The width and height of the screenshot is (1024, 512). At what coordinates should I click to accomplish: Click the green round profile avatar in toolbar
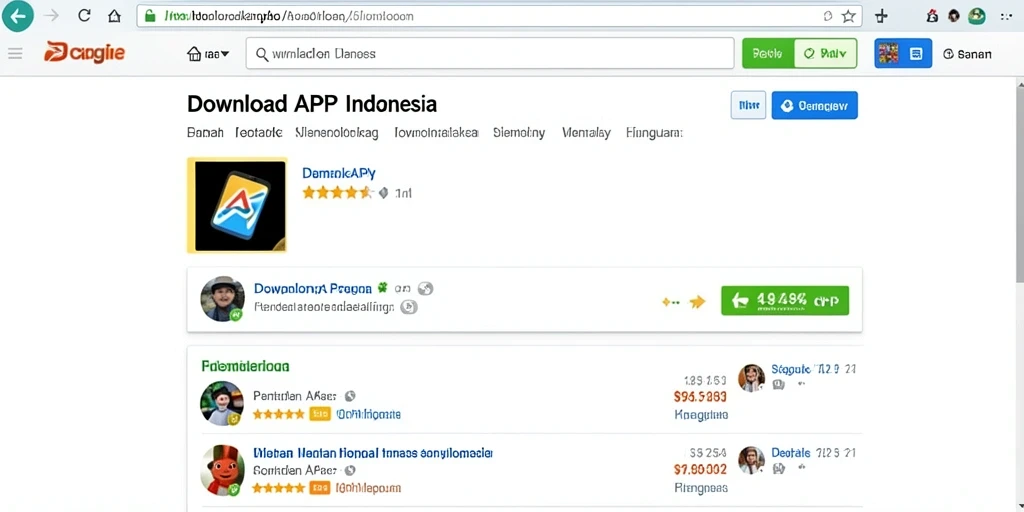[x=976, y=16]
